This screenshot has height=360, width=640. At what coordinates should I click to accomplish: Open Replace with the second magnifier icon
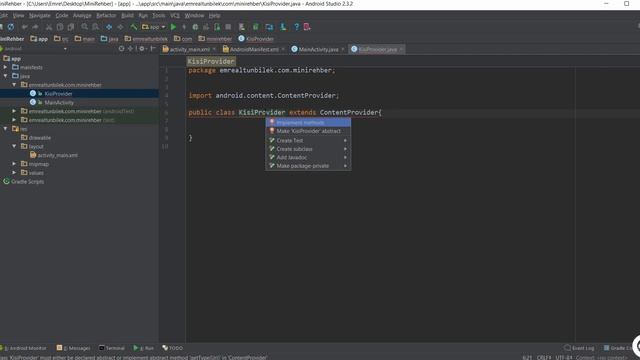point(95,27)
